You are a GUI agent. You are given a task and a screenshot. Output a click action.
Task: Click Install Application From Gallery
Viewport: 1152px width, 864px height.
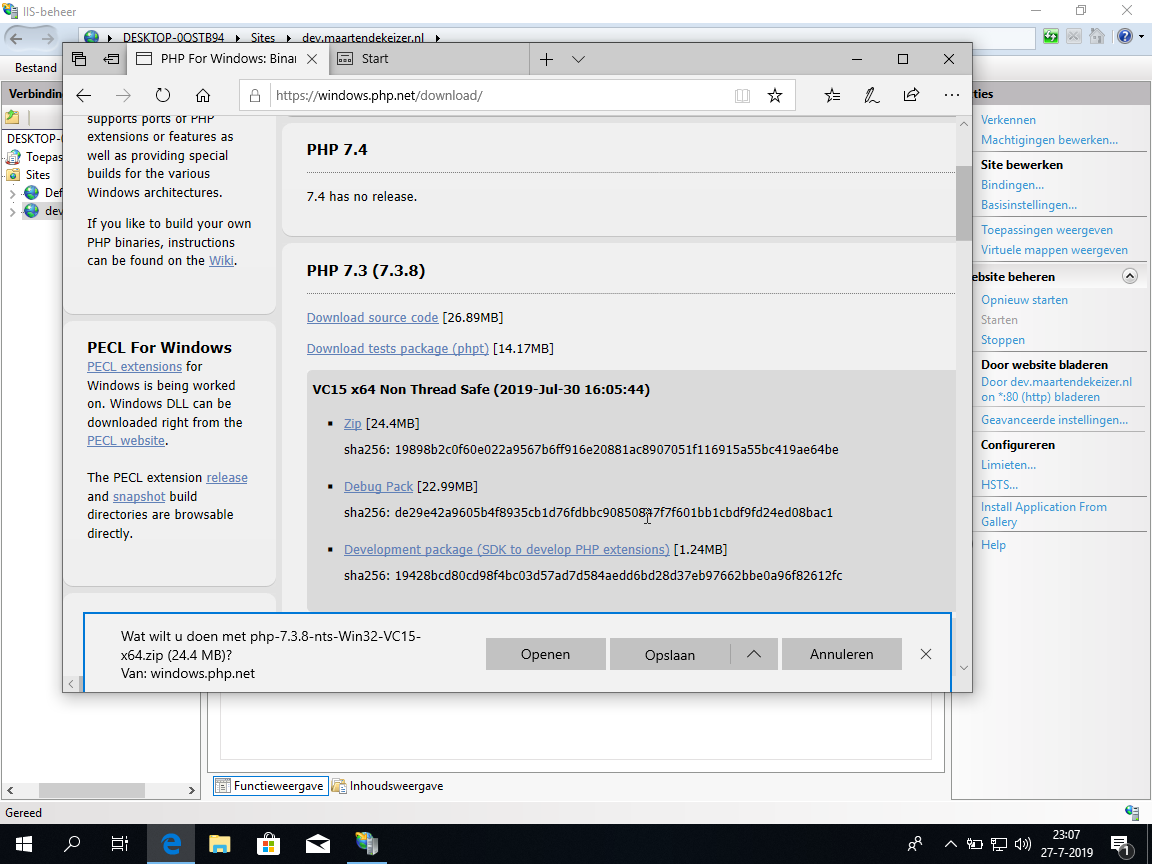coord(1043,514)
